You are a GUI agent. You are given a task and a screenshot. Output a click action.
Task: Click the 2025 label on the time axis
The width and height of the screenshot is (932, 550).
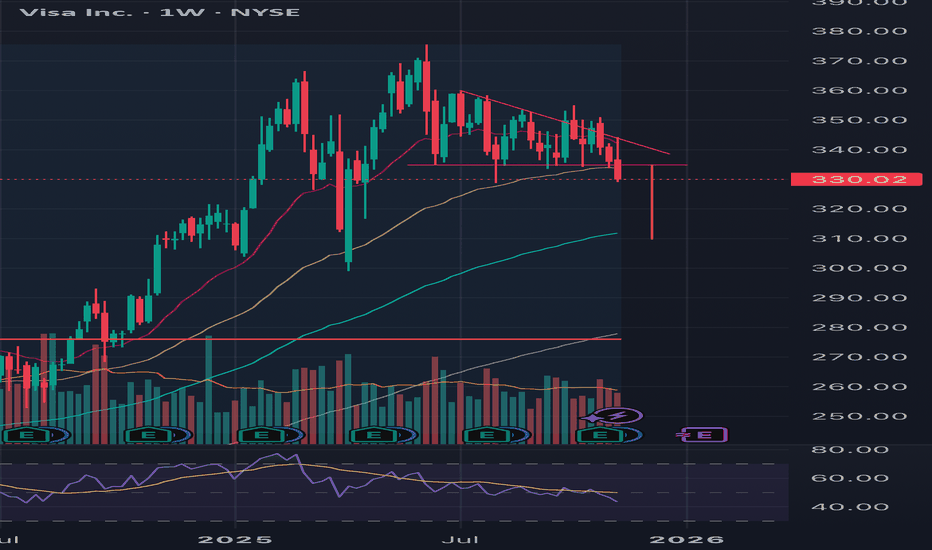235,540
